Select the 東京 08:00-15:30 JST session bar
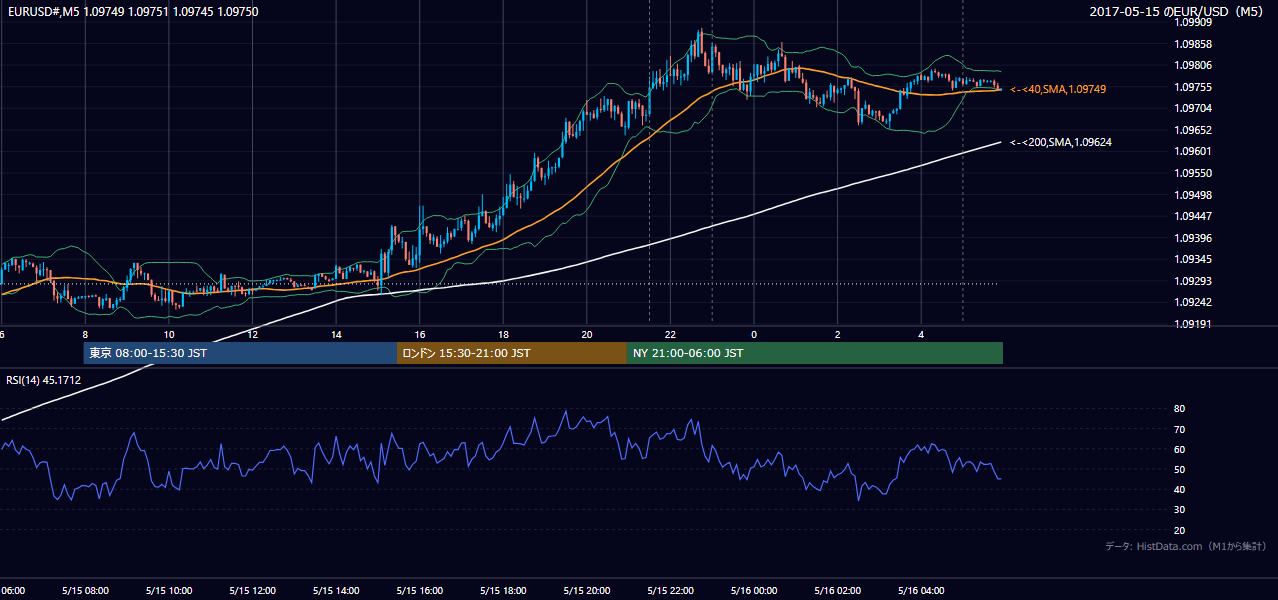This screenshot has height=600, width=1278. click(240, 353)
